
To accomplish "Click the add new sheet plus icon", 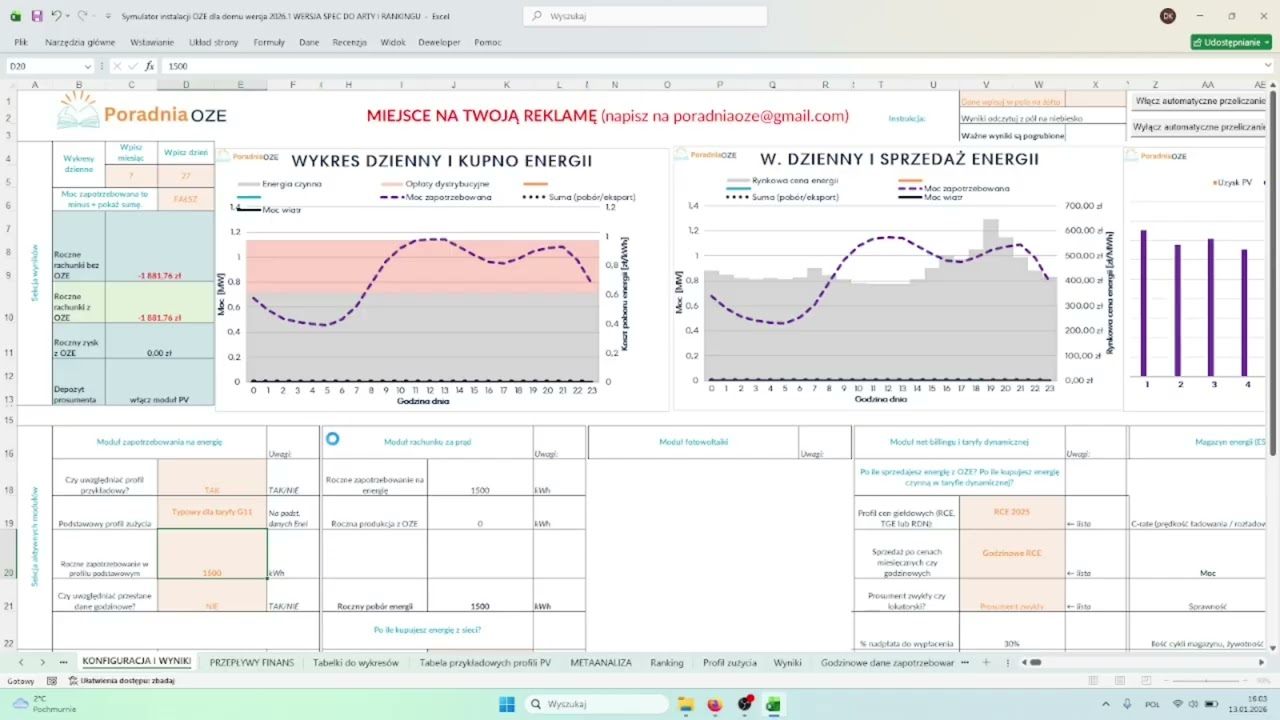I will (986, 662).
